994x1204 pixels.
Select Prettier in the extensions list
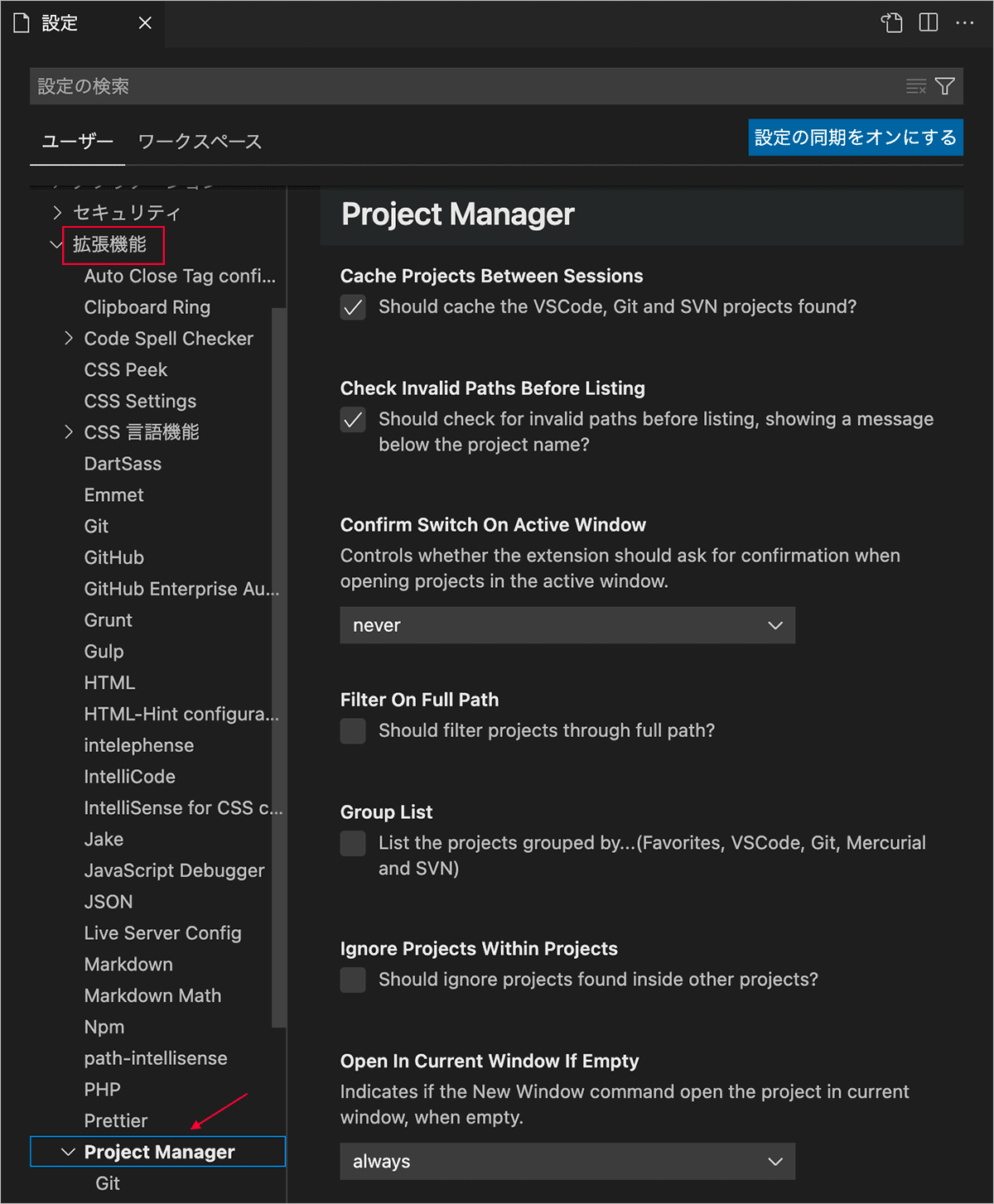[116, 1120]
